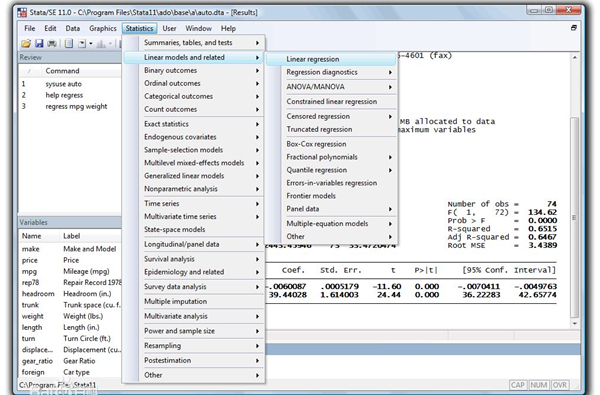
Task: Click the restore-down icon at menu bar's right end
Action: click(574, 28)
